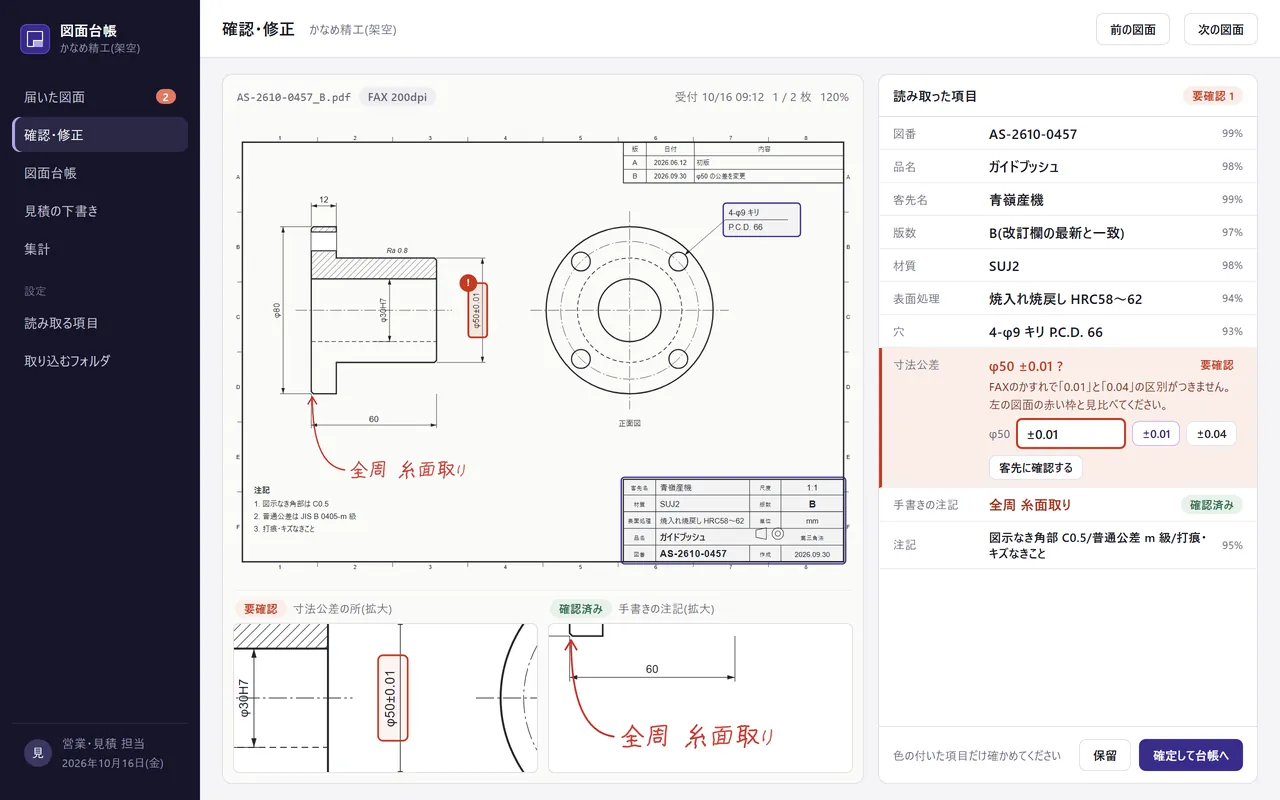Click the red exclamation warning marker on drawing

[x=469, y=284]
